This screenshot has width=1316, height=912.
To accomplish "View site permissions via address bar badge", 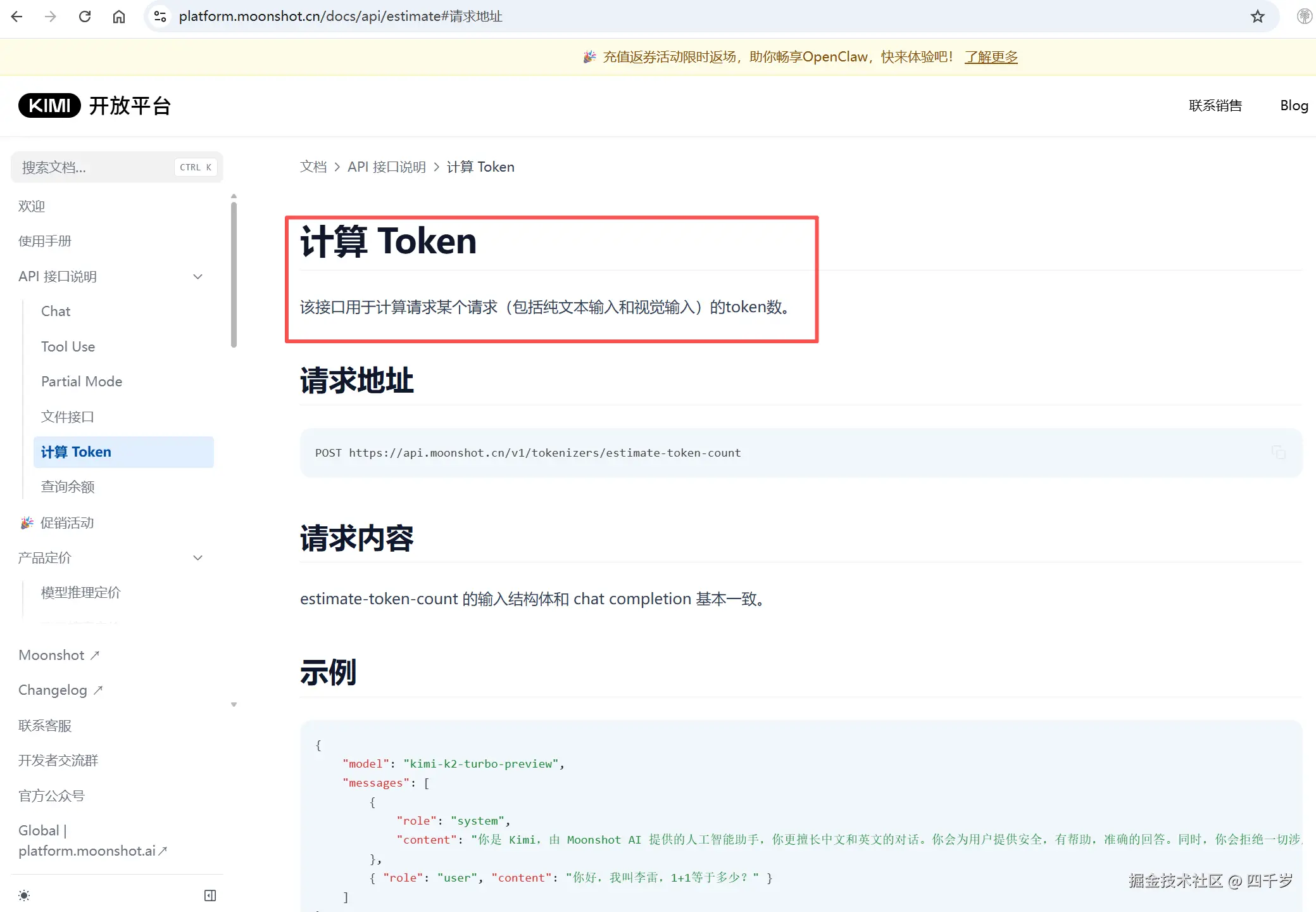I will coord(160,16).
